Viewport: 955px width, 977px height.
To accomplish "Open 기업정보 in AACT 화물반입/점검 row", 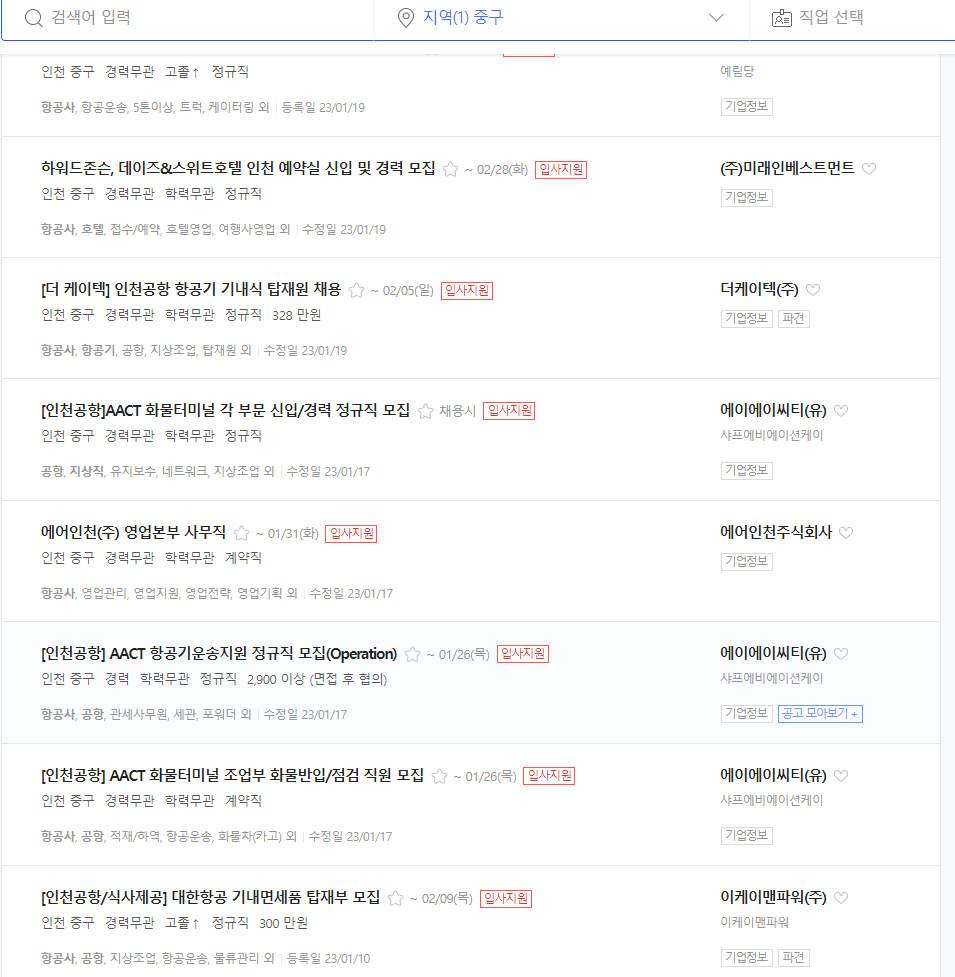I will (746, 836).
